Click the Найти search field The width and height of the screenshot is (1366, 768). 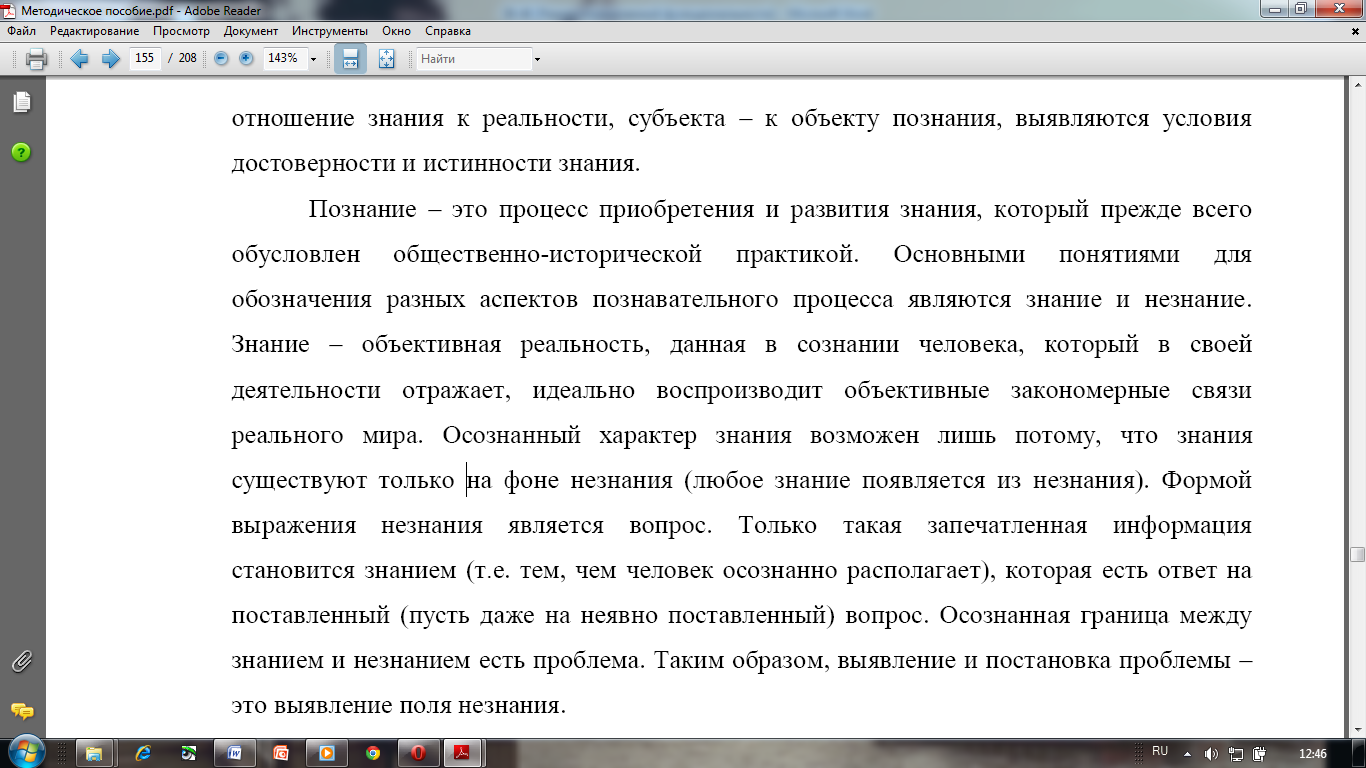tap(474, 59)
